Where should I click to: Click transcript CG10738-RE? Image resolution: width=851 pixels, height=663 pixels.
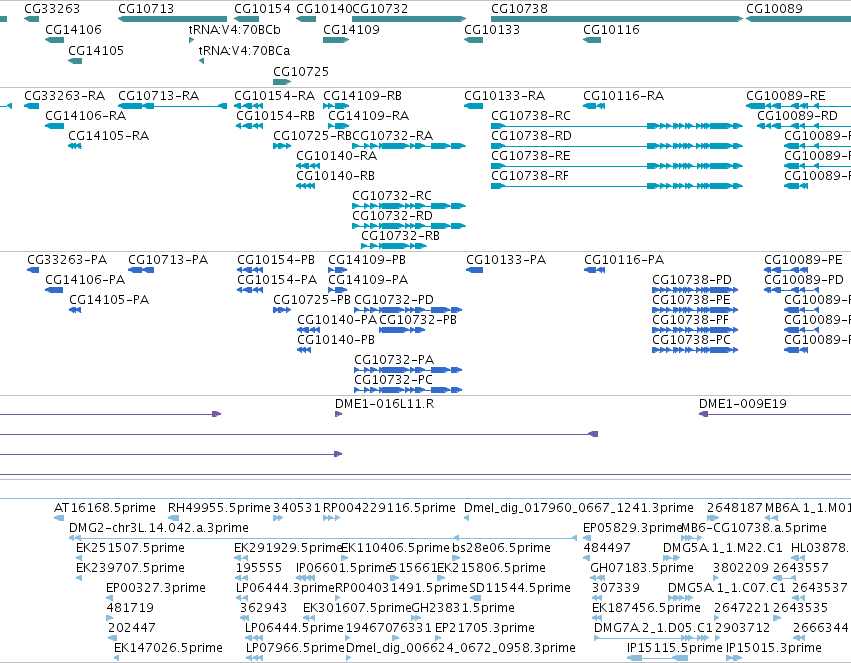coord(531,156)
